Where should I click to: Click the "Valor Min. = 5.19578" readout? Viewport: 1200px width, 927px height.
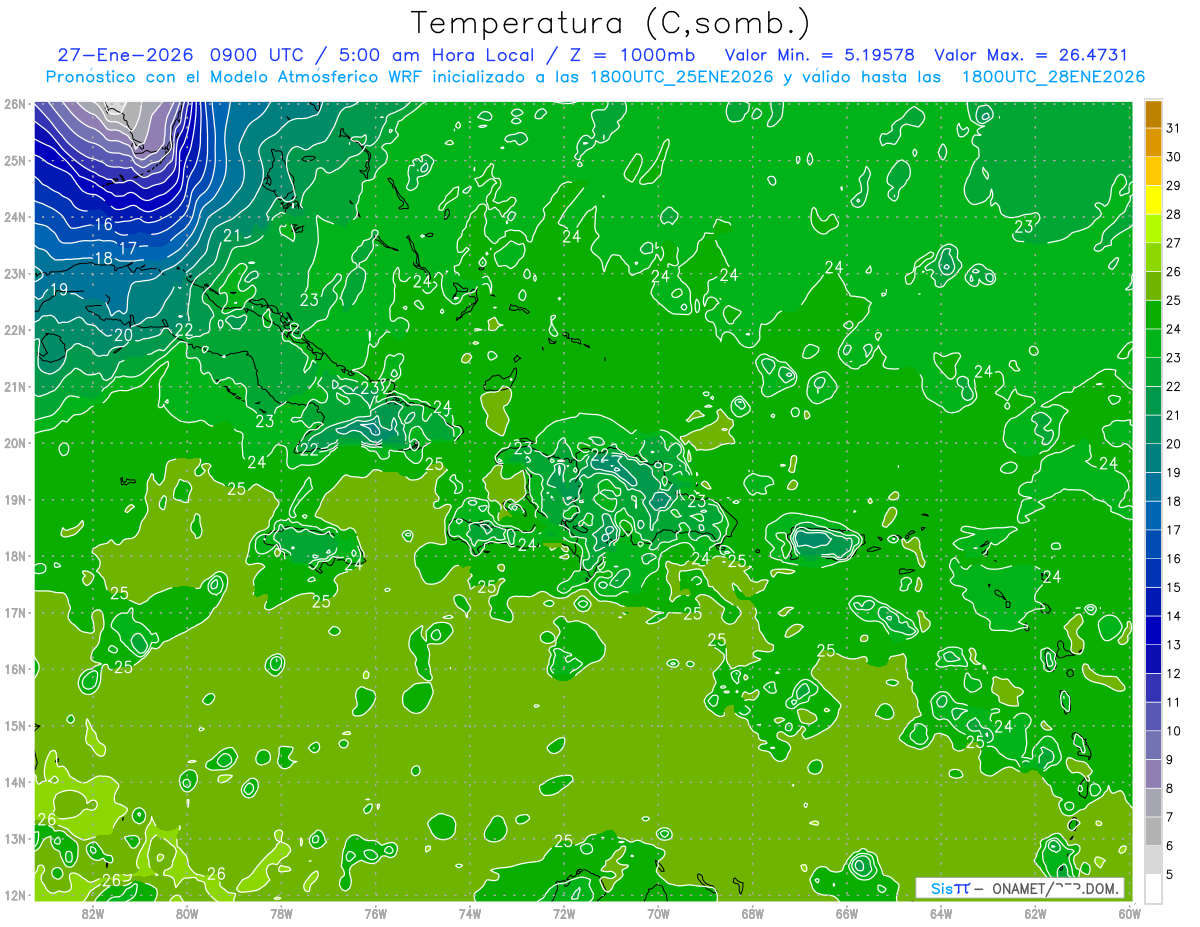pos(819,55)
